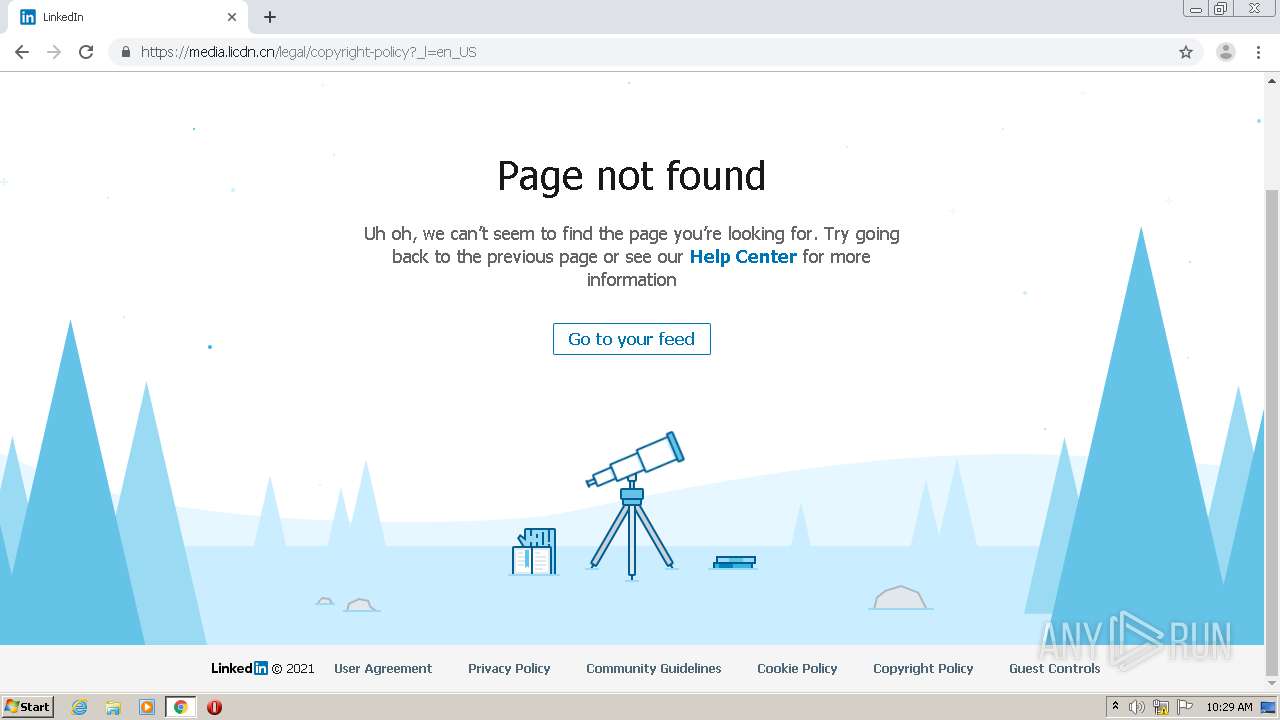The width and height of the screenshot is (1280, 720).
Task: Click the taskbar clock showing 10:29 AM
Action: click(1229, 707)
